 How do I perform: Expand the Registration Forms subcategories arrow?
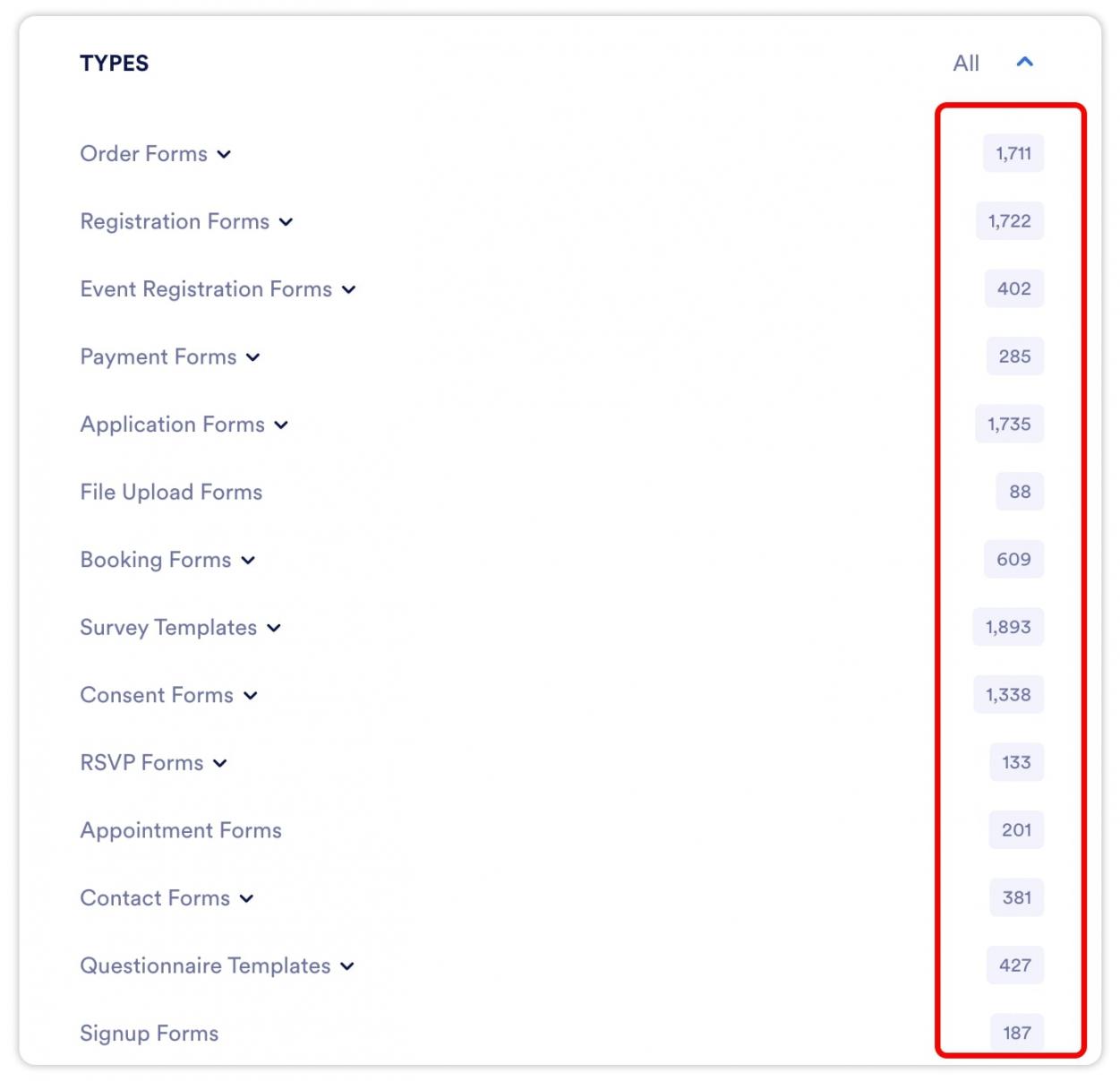coord(286,222)
